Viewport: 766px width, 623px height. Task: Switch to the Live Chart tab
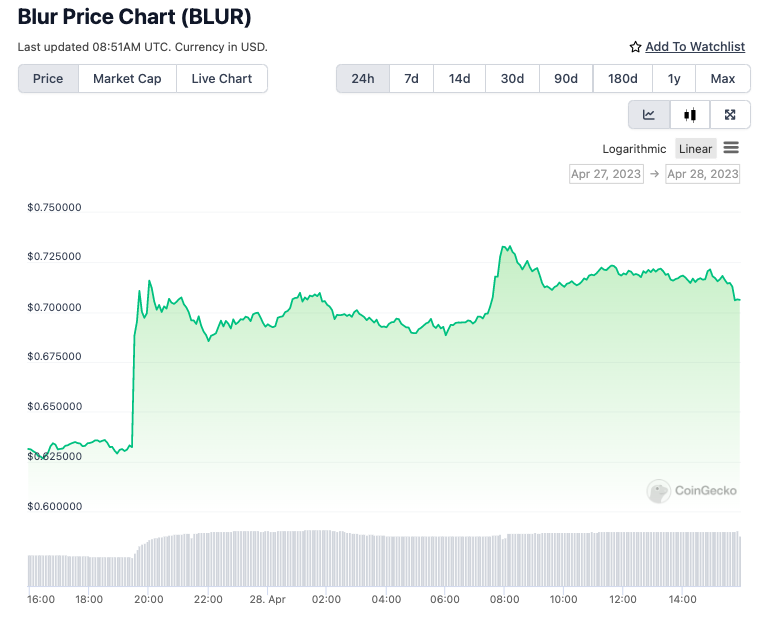[222, 79]
